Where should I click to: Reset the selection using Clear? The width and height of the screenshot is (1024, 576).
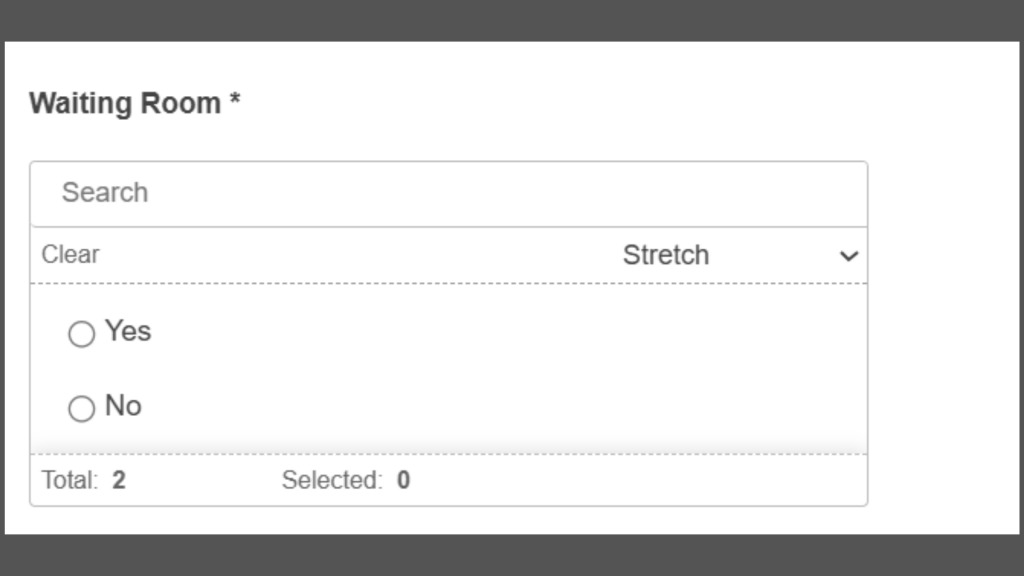(70, 255)
